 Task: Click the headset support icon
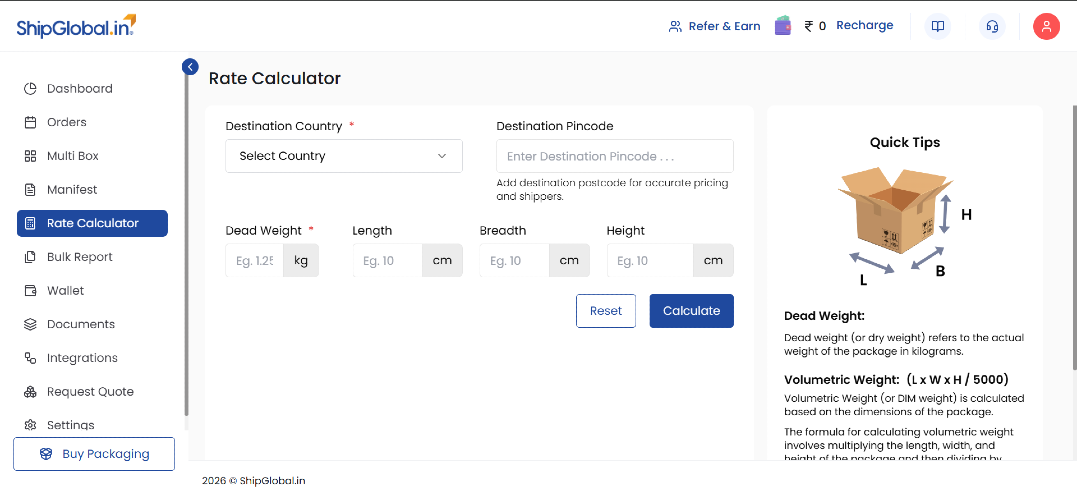click(x=992, y=27)
